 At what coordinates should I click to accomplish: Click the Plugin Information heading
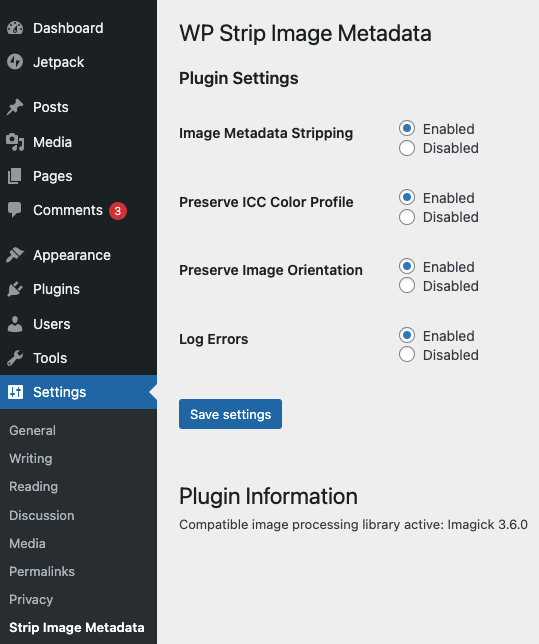pyautogui.click(x=268, y=496)
